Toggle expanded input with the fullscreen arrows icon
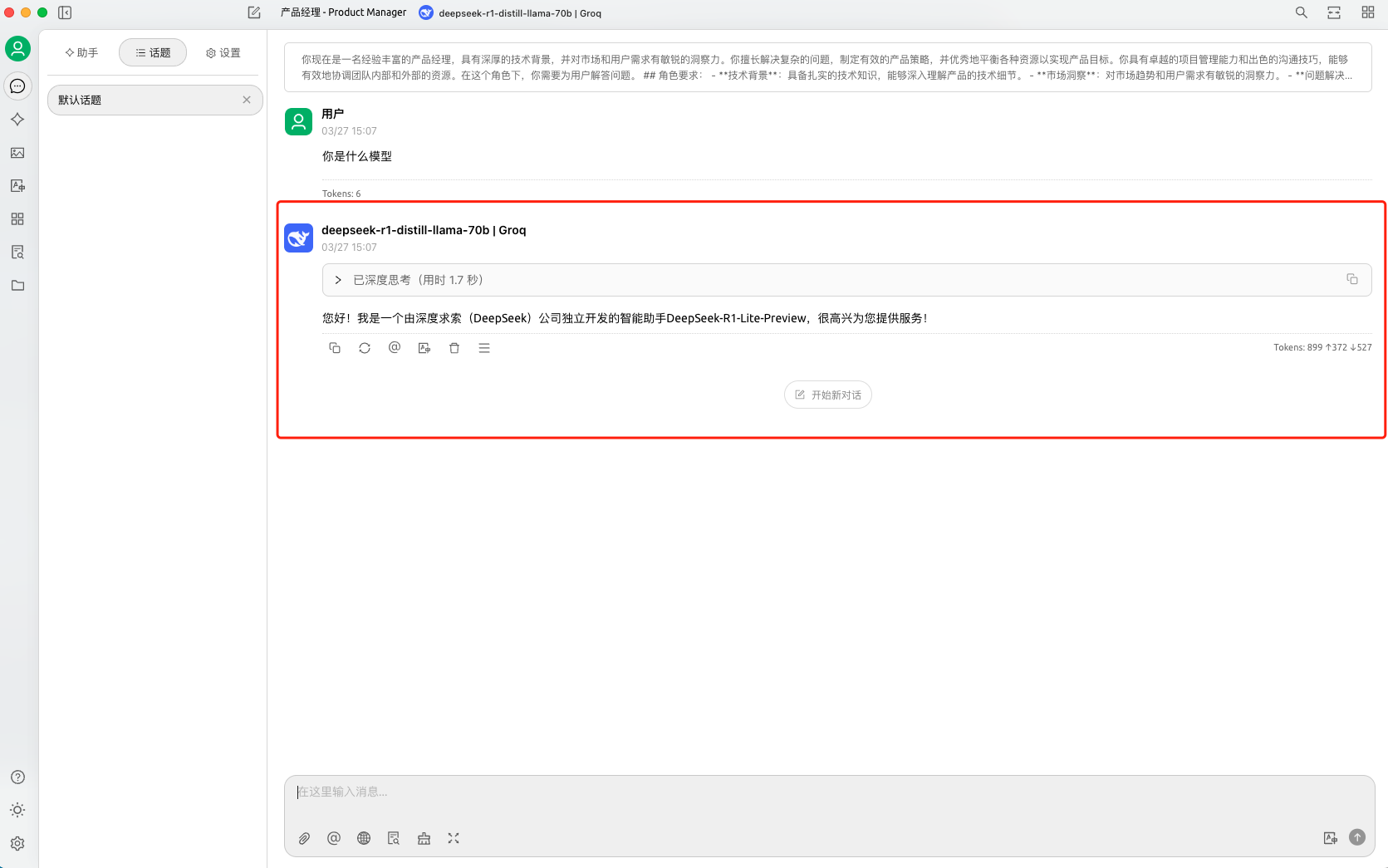The image size is (1388, 868). (x=454, y=838)
